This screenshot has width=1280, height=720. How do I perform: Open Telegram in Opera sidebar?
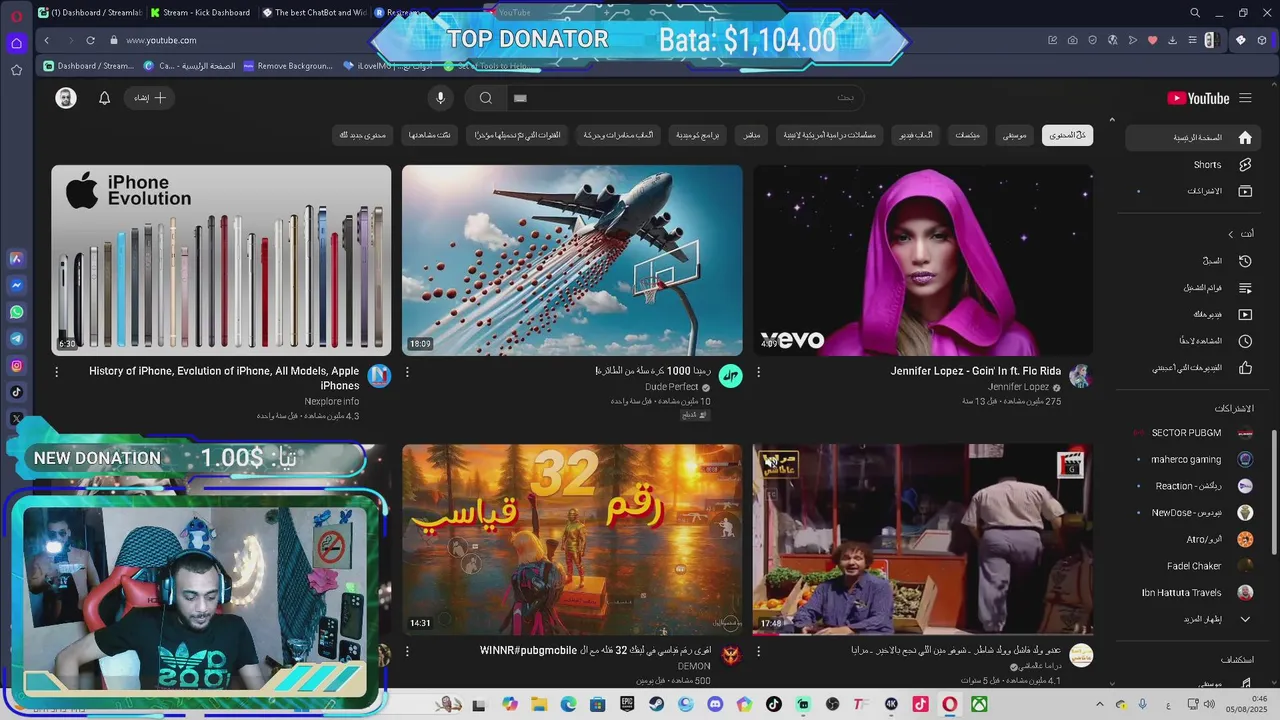[17, 339]
